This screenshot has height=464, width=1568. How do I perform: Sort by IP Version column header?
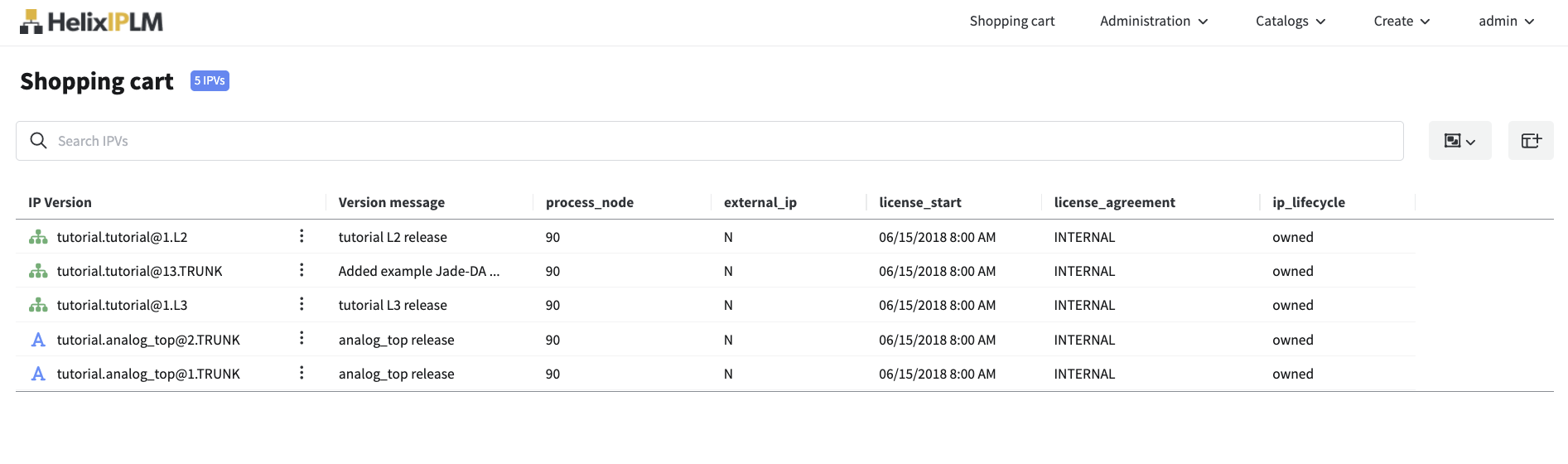tap(60, 202)
